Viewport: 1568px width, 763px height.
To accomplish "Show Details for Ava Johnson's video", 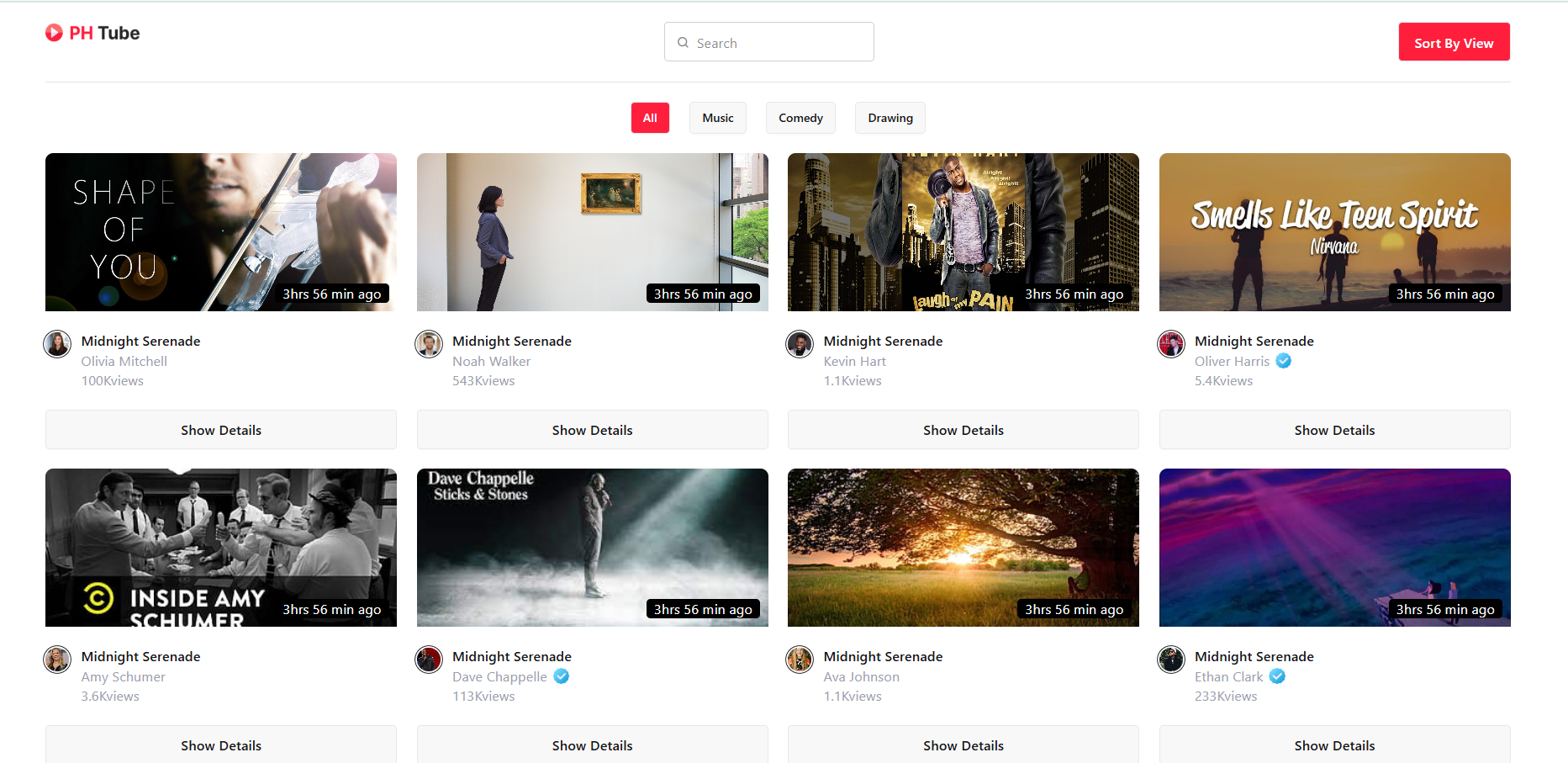I will (964, 744).
